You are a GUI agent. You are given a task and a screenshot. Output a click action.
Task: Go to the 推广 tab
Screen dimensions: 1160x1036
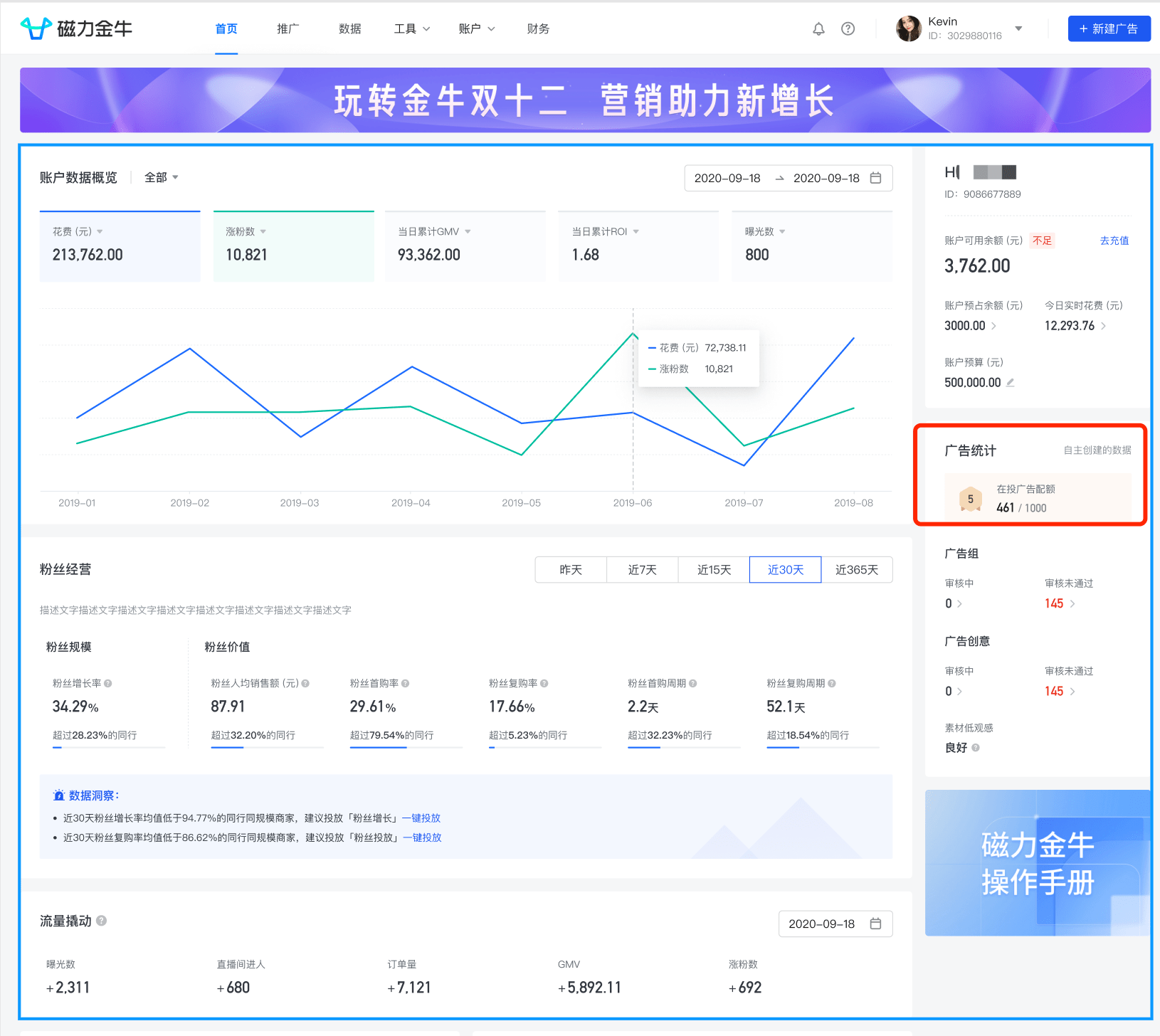click(x=288, y=29)
